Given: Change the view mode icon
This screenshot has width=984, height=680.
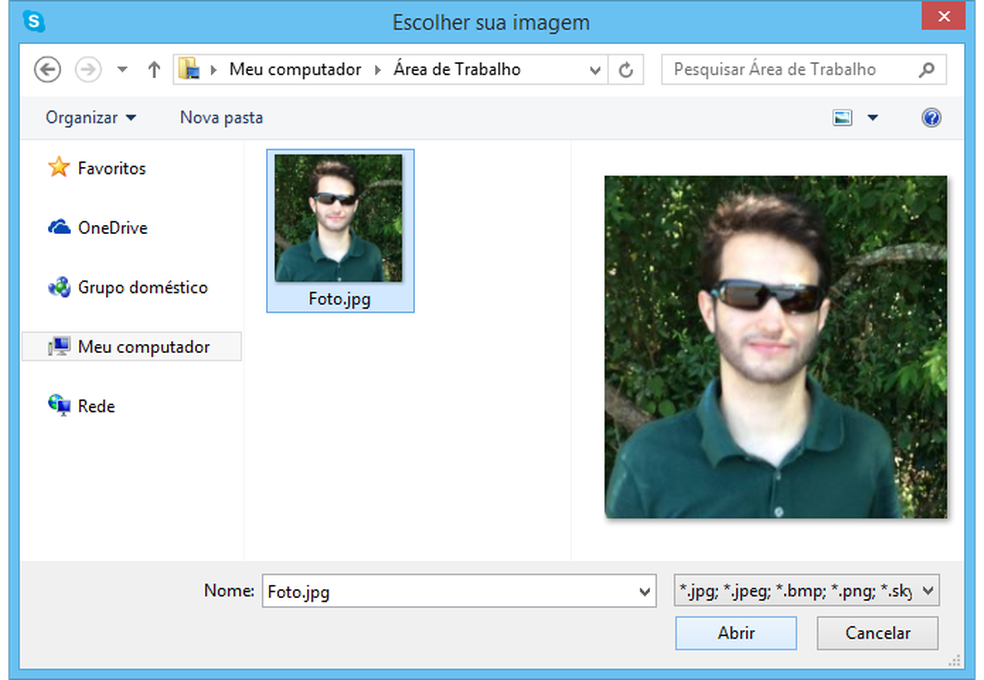Looking at the screenshot, I should 842,118.
